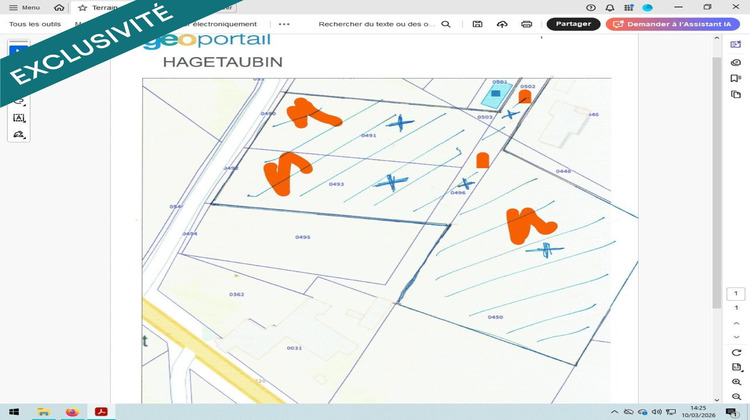Open the bookmarks panel icon

click(736, 78)
